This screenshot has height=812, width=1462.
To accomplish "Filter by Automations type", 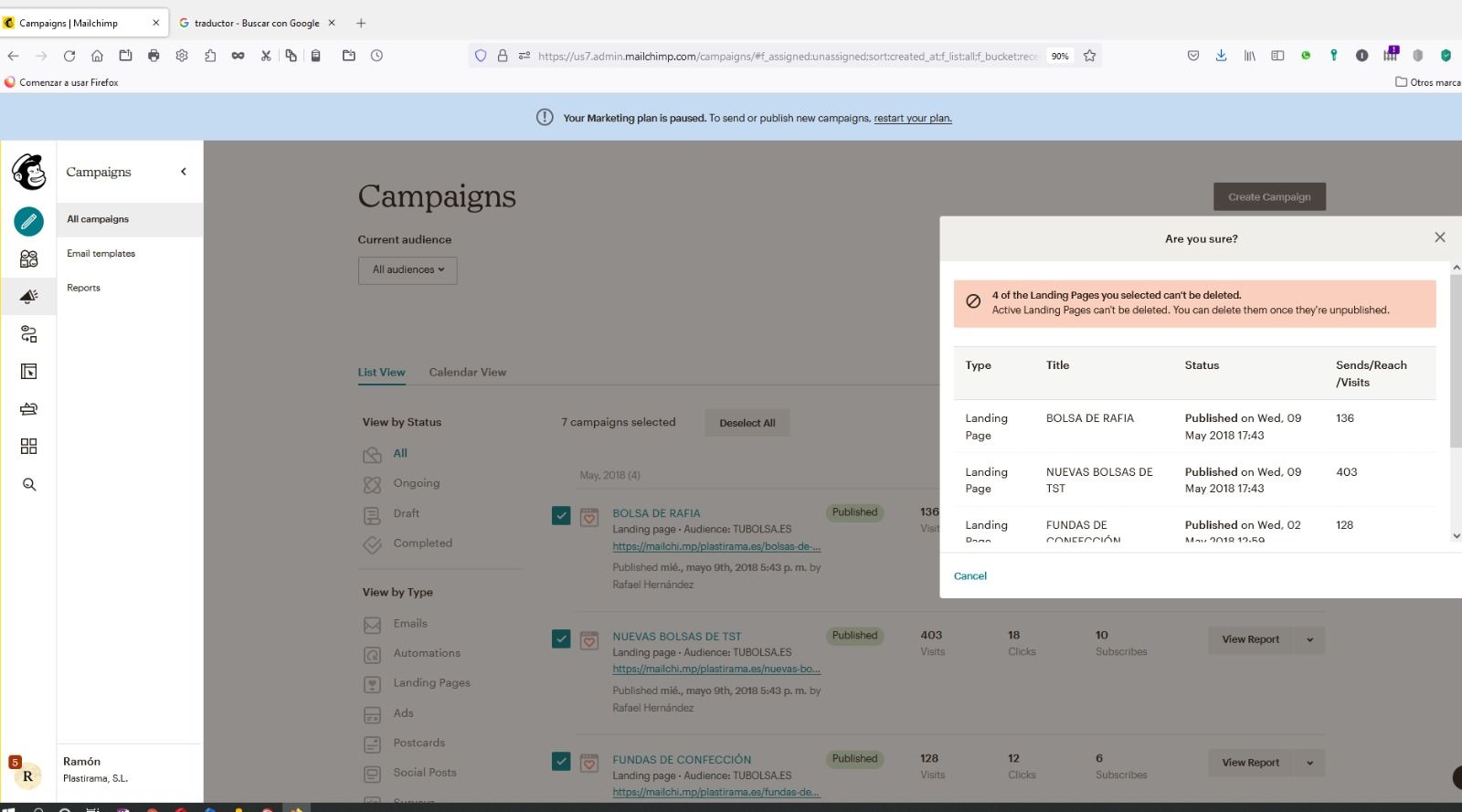I will (427, 653).
